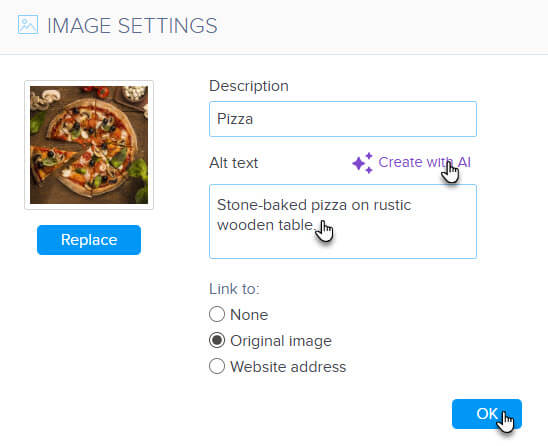Click inside the Alt text box

pyautogui.click(x=343, y=222)
